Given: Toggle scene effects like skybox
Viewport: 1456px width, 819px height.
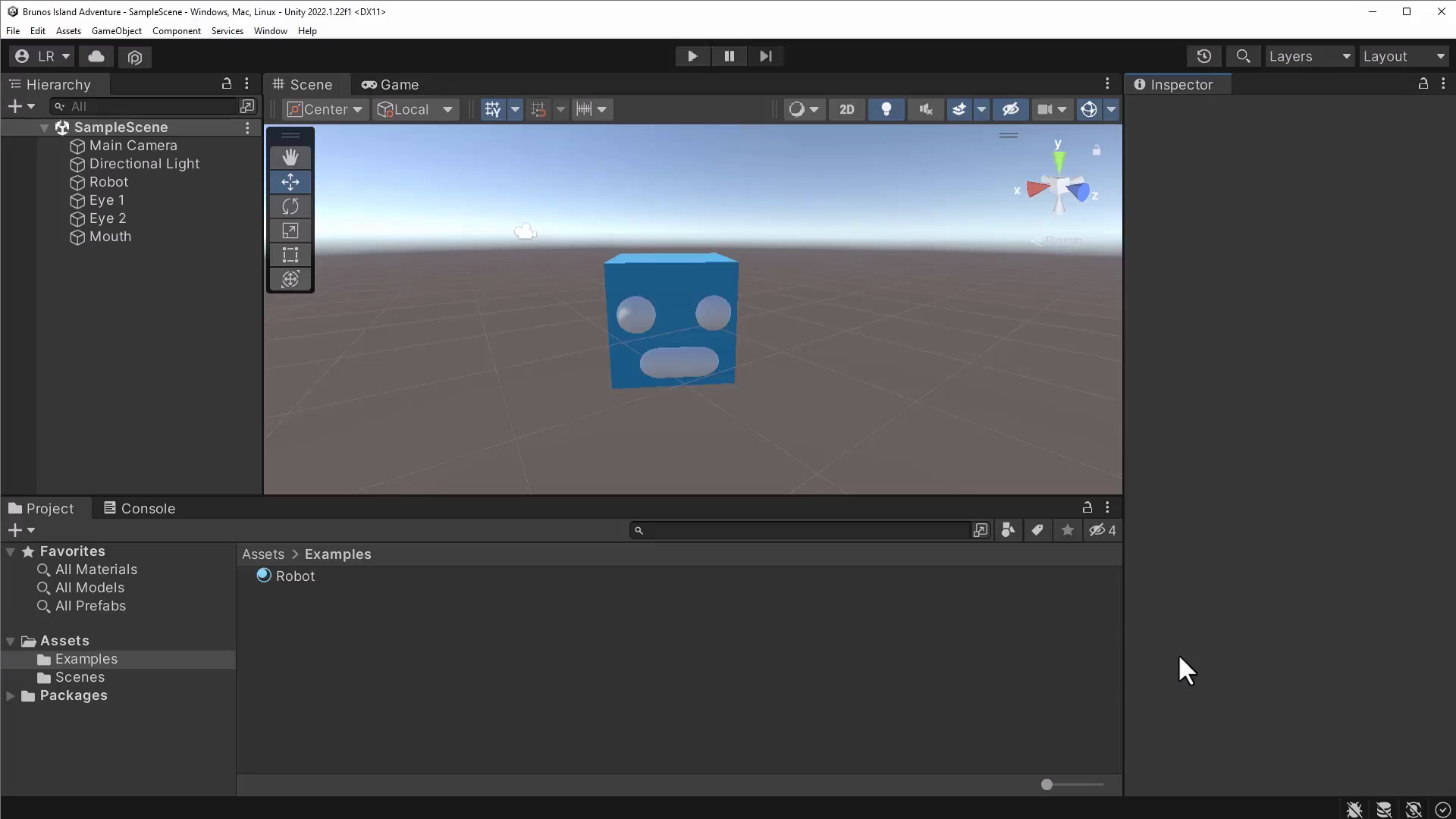Looking at the screenshot, I should 959,109.
